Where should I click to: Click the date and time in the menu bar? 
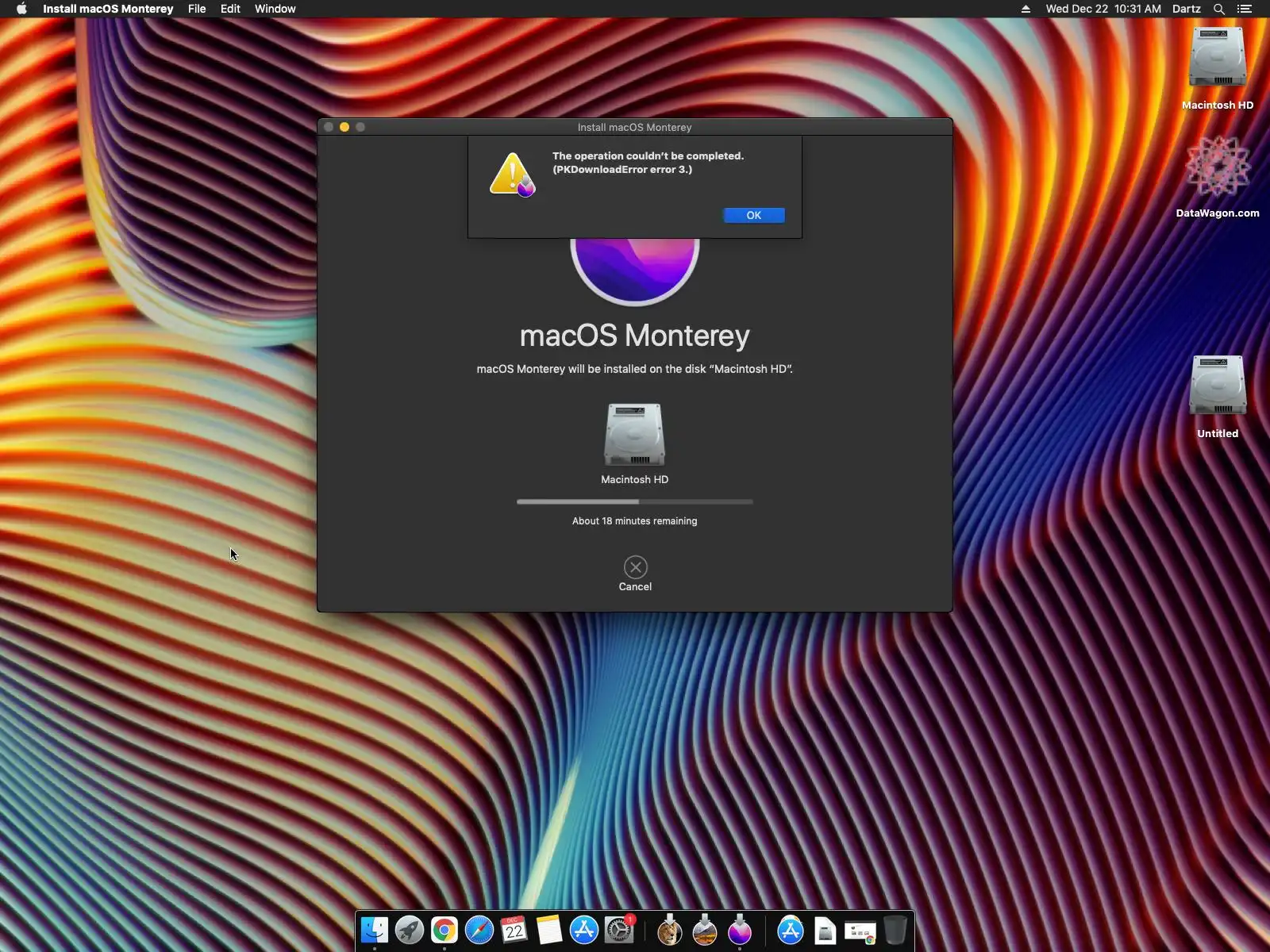point(1103,9)
